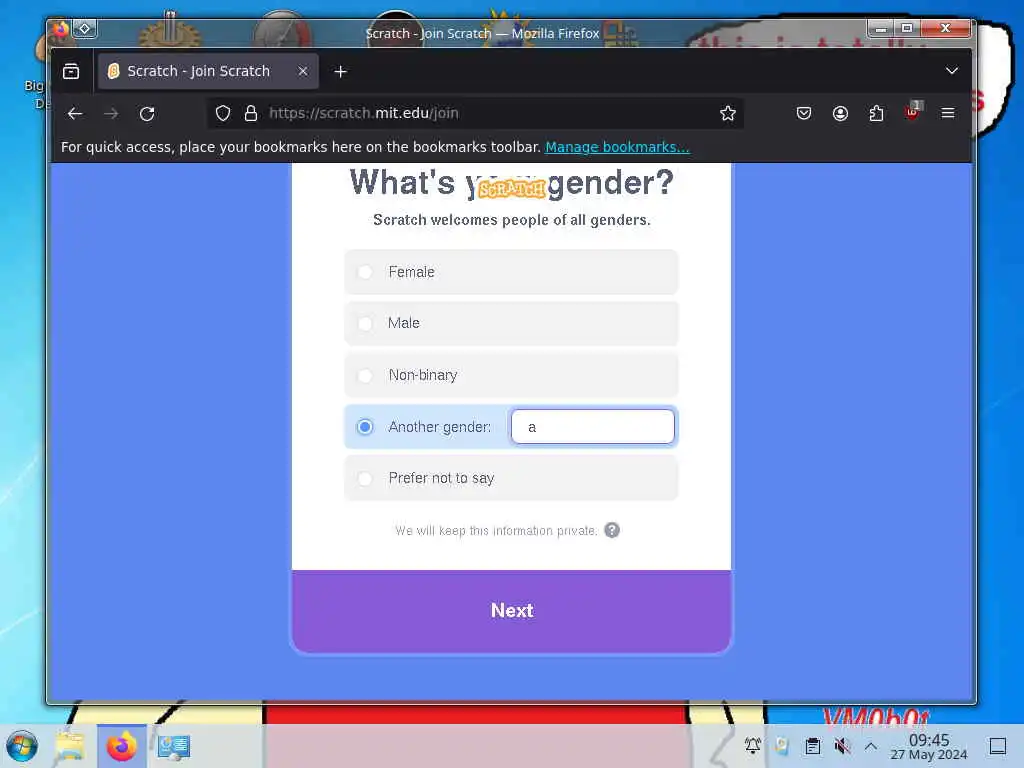Focus the address bar showing scratch.mit.edu/join
Screen dimensions: 1024x768
coord(475,114)
